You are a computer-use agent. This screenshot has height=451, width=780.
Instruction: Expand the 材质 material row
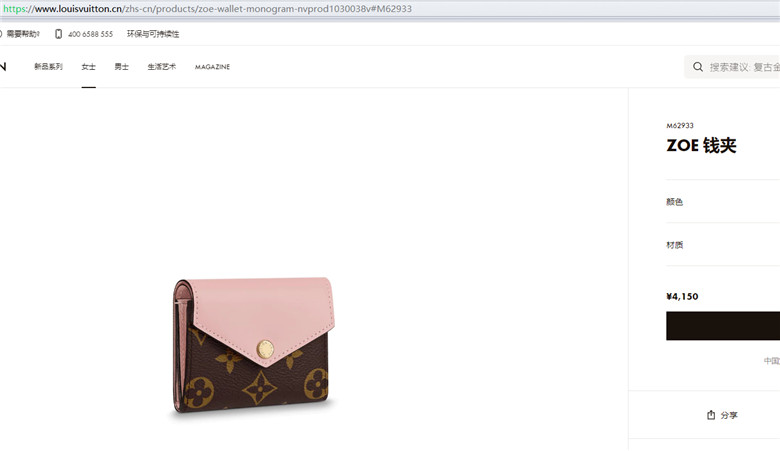pyautogui.click(x=723, y=245)
